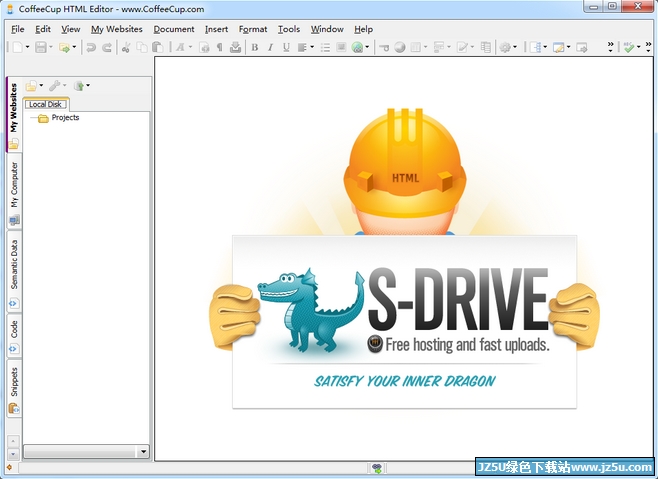Select the Local Disk tab
The height and width of the screenshot is (479, 658).
(45, 104)
